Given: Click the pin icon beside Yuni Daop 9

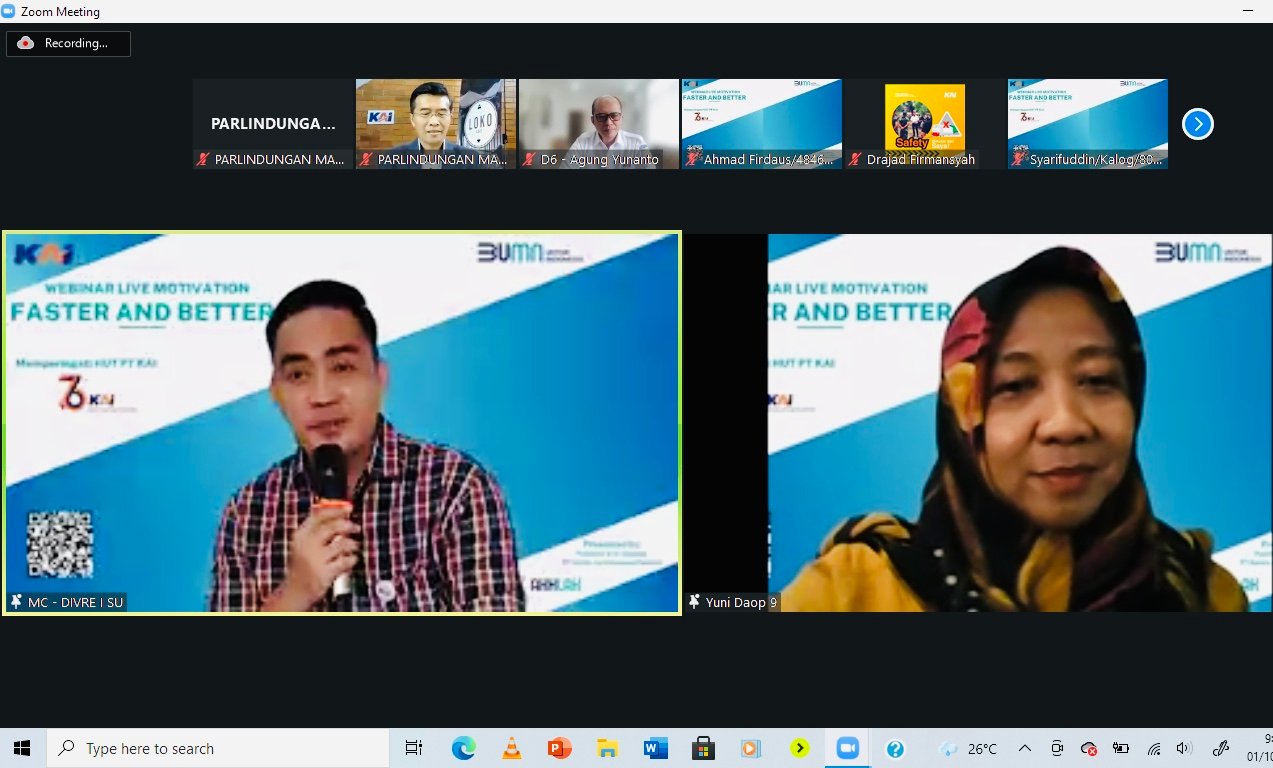Looking at the screenshot, I should [694, 602].
